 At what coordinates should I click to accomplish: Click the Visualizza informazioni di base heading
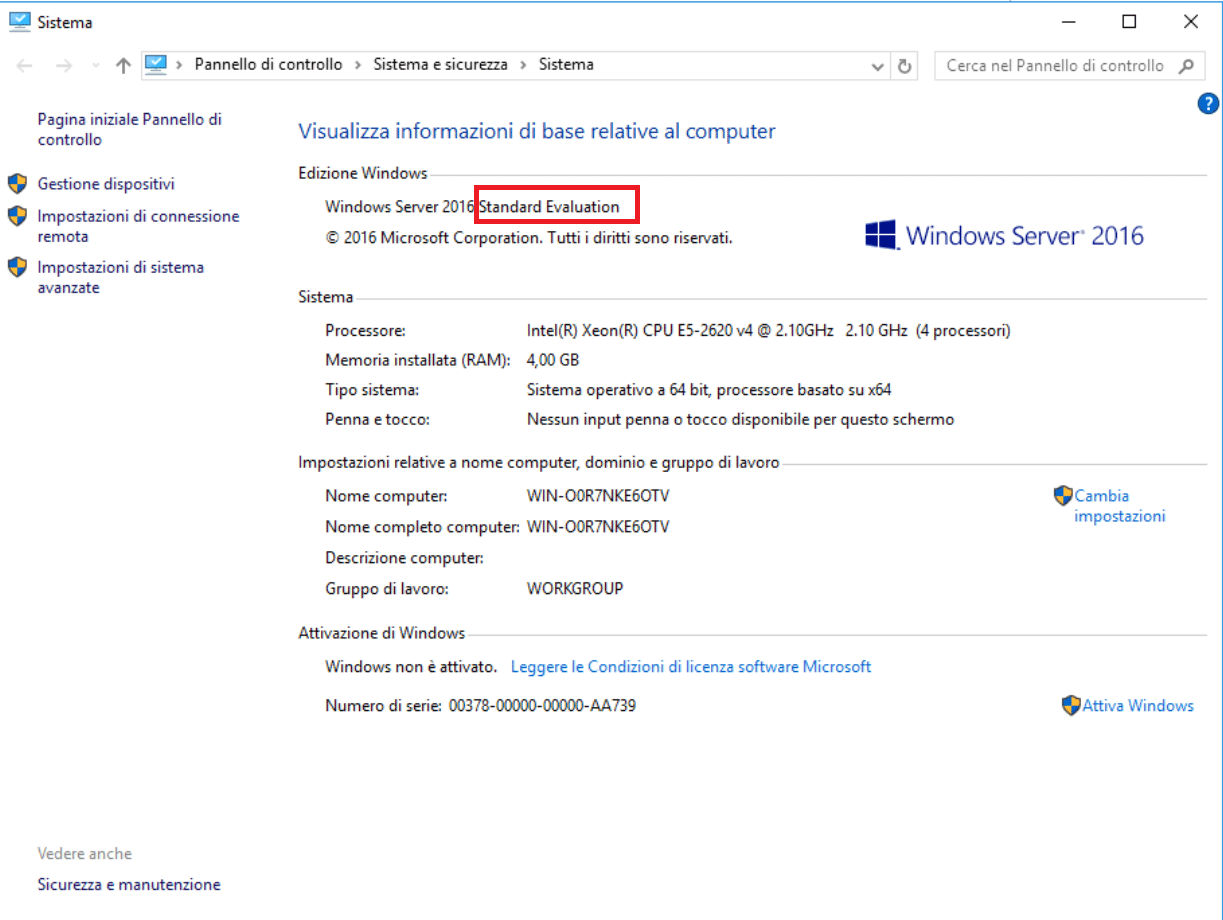pos(537,131)
